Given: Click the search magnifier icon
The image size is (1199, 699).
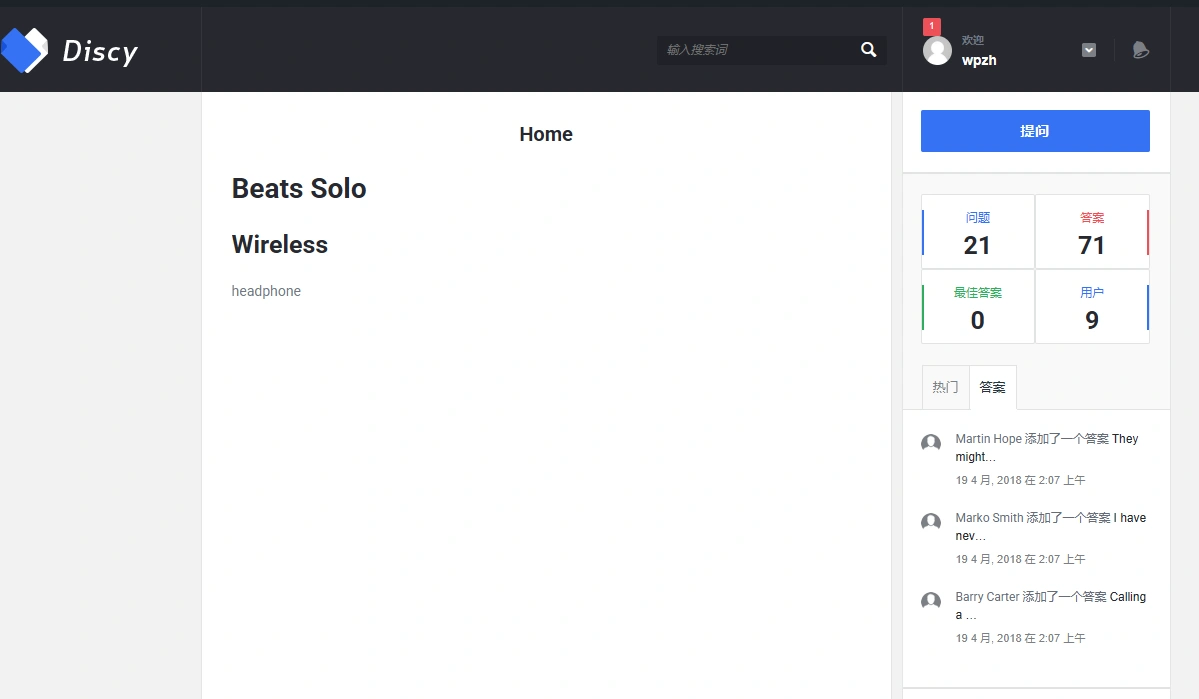Looking at the screenshot, I should pyautogui.click(x=867, y=50).
